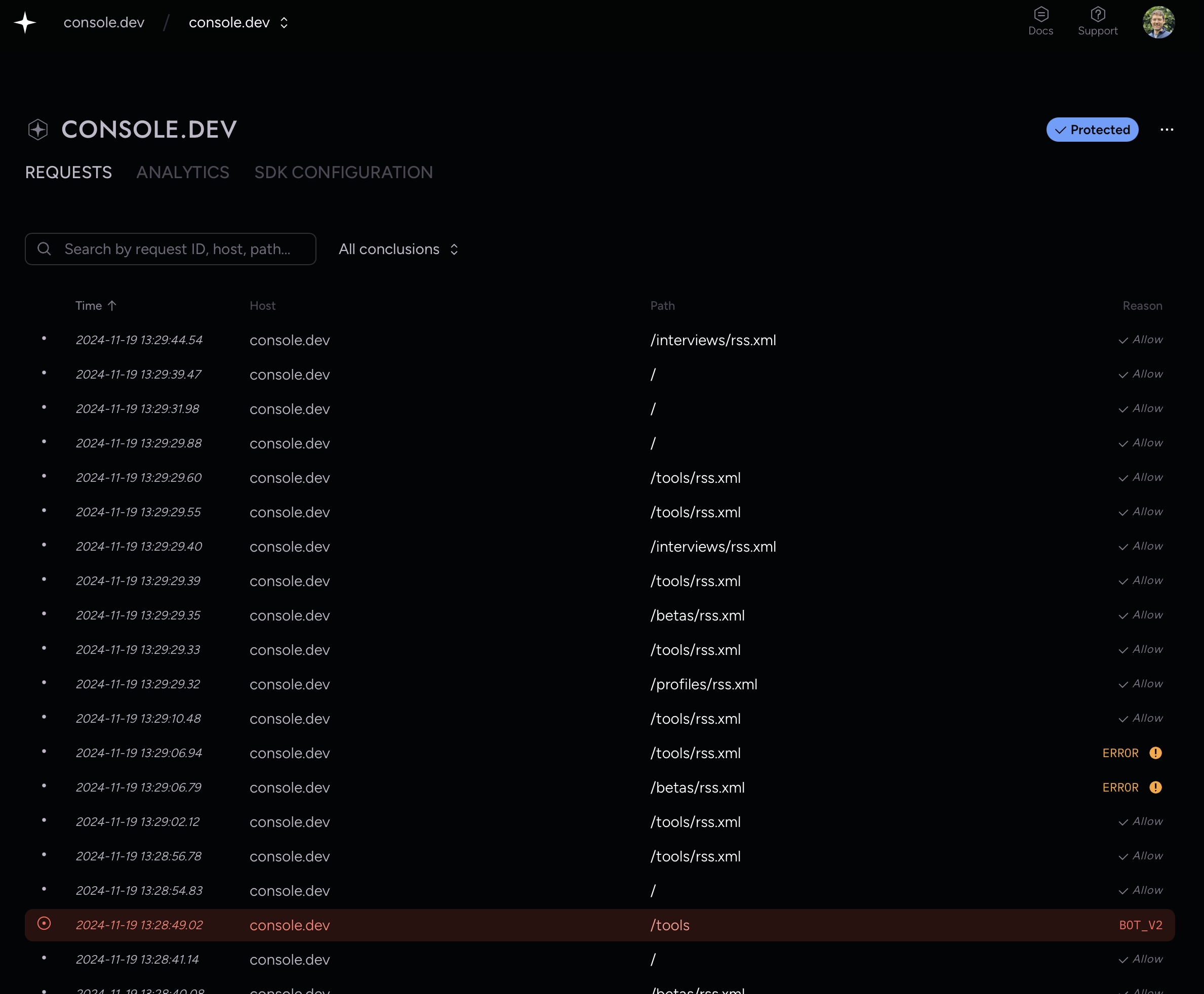Click the error warning icon on /betas/rss.xml row
This screenshot has height=994, width=1204.
tap(1155, 788)
